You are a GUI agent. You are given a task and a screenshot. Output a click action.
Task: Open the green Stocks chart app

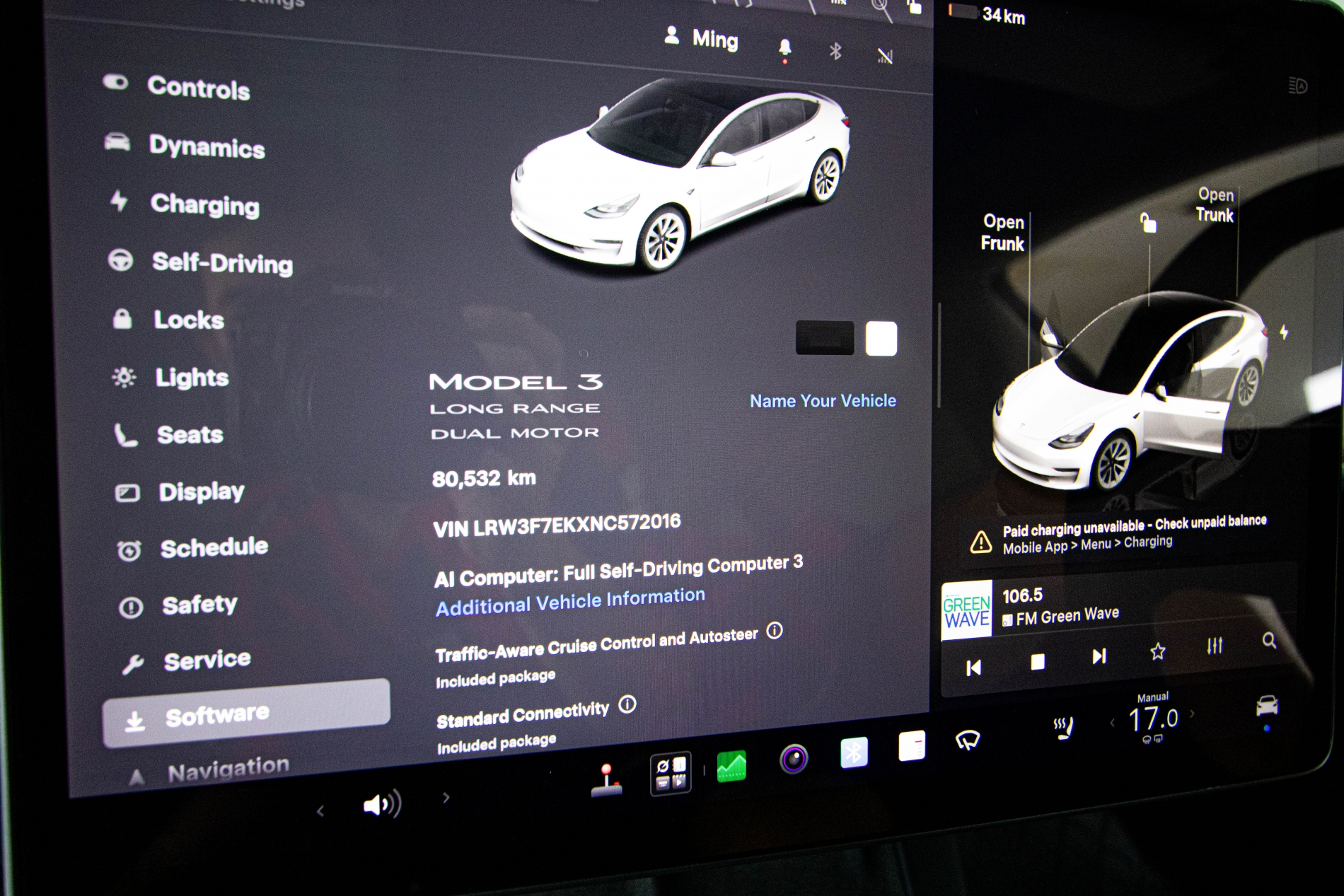731,766
